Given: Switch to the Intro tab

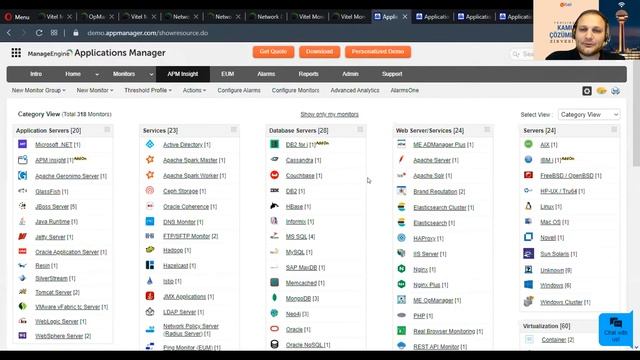Looking at the screenshot, I should click(36, 74).
